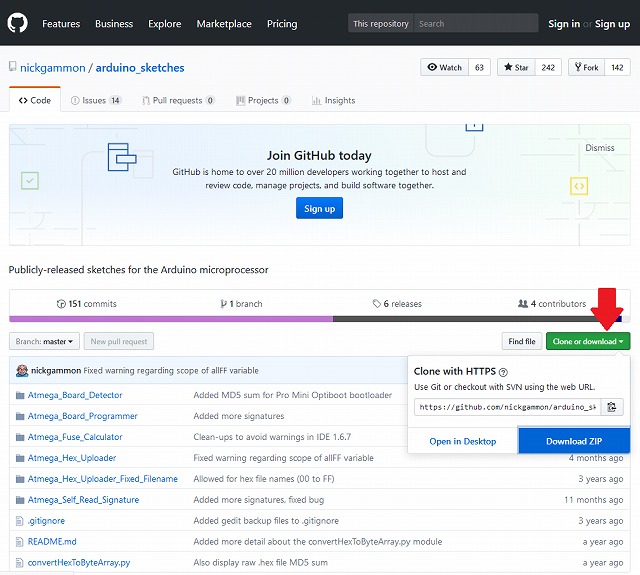The width and height of the screenshot is (640, 575).
Task: Click the convertHexToByteArray.py file icon
Action: pos(19,563)
